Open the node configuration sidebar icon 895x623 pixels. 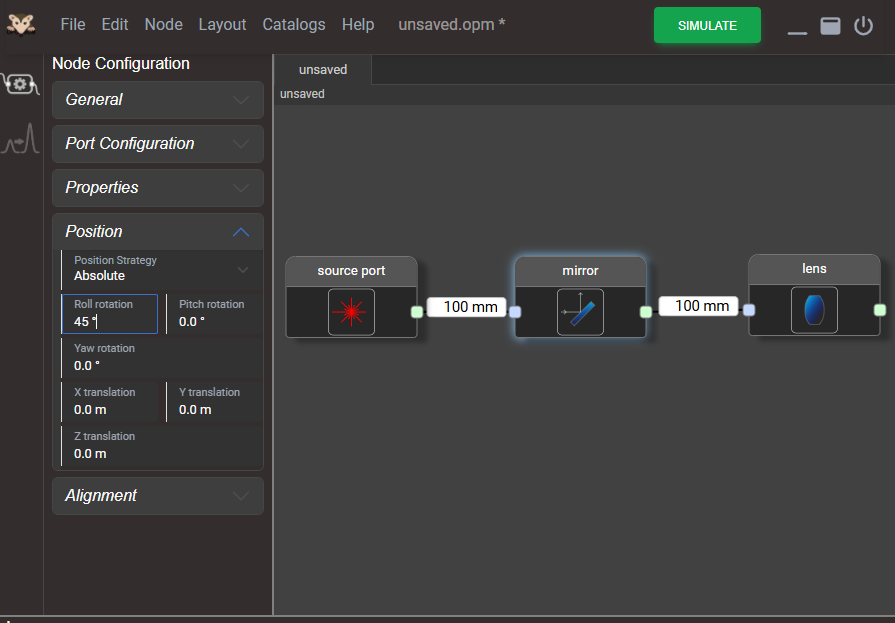(21, 85)
